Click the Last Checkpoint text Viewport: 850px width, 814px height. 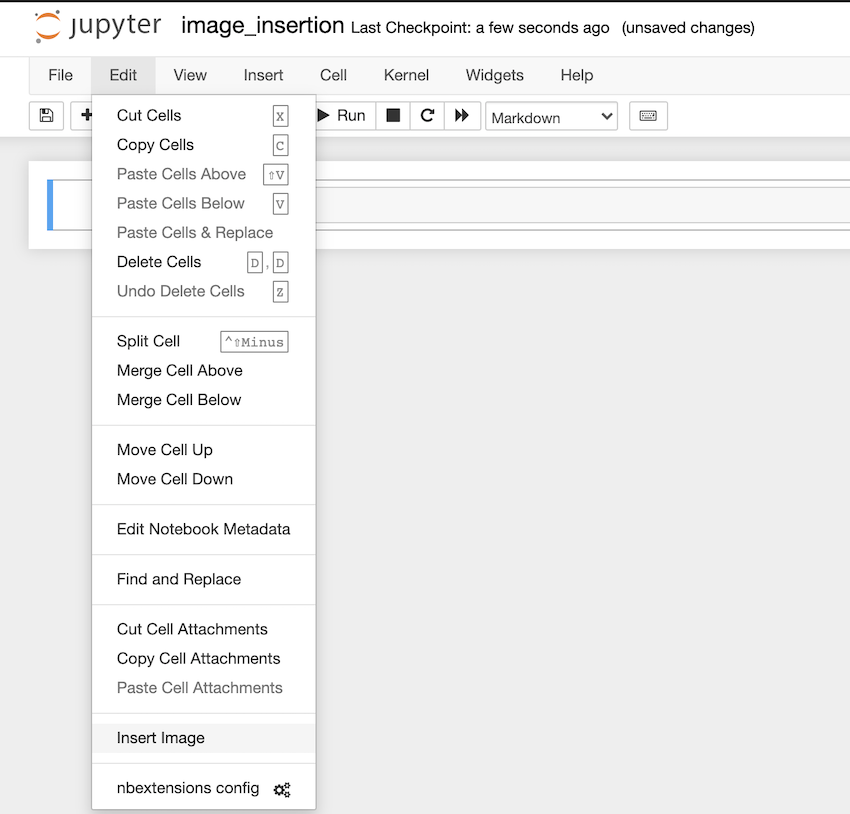pos(480,28)
